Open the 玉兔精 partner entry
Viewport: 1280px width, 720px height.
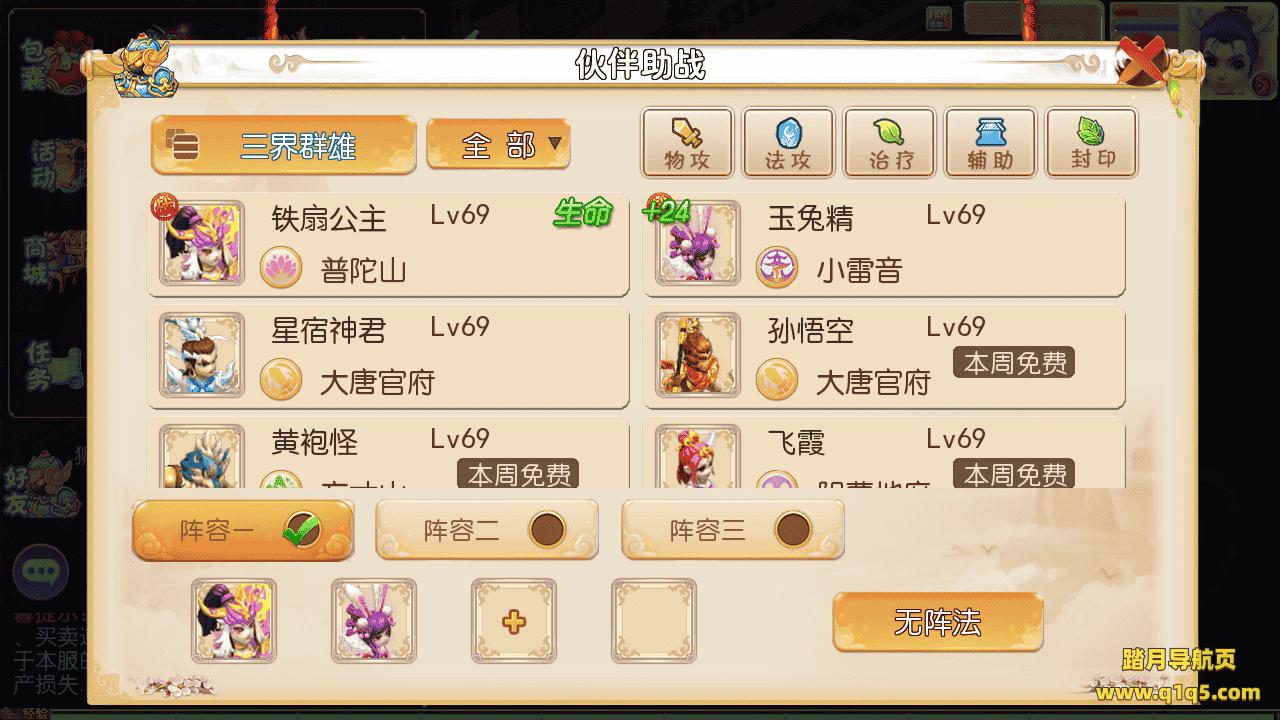[884, 245]
